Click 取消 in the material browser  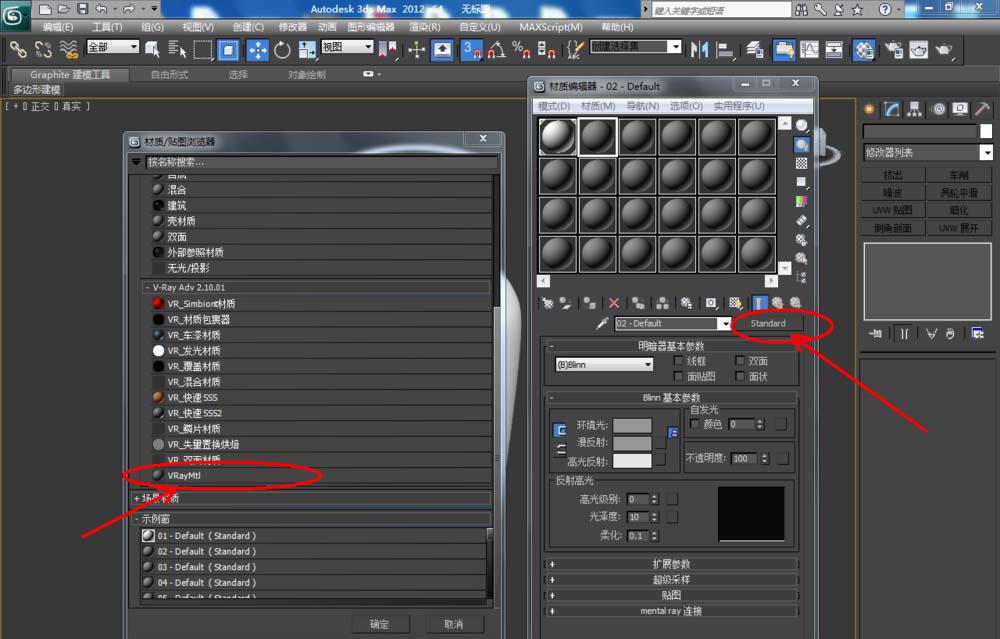(x=453, y=624)
